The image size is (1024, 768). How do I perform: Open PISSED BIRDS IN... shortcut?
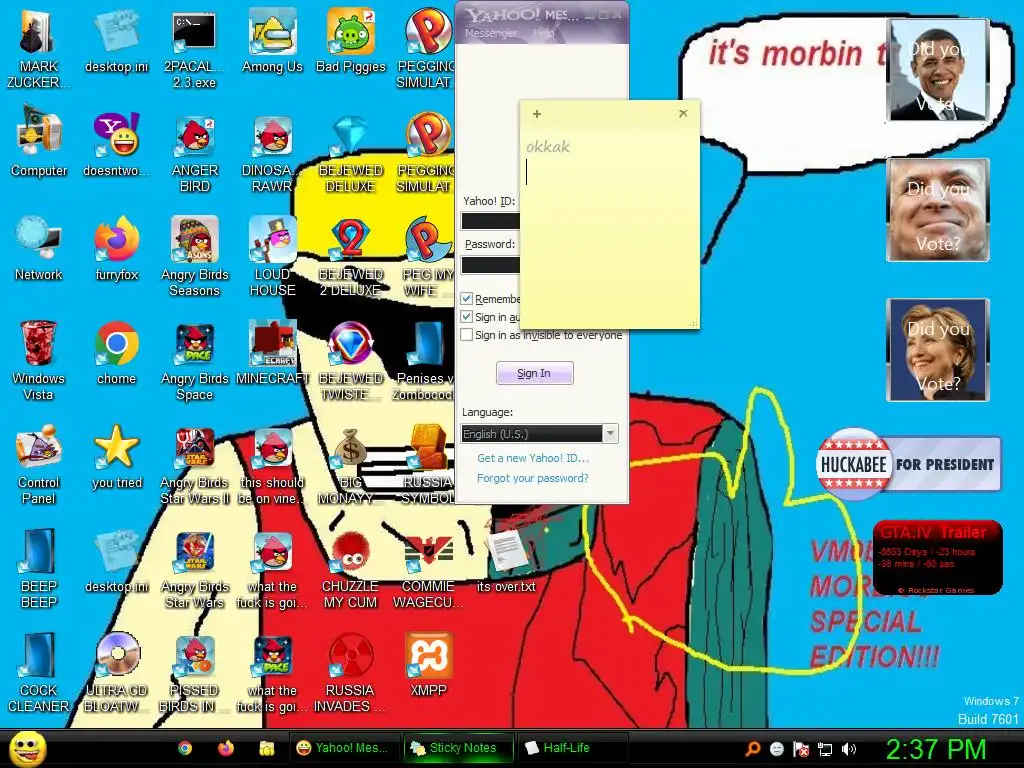point(195,673)
